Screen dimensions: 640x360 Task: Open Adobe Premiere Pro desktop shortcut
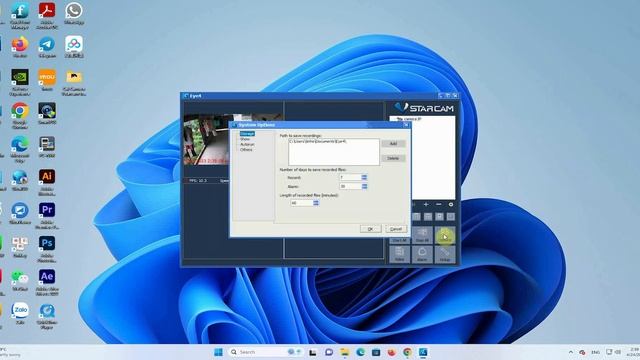[47, 215]
